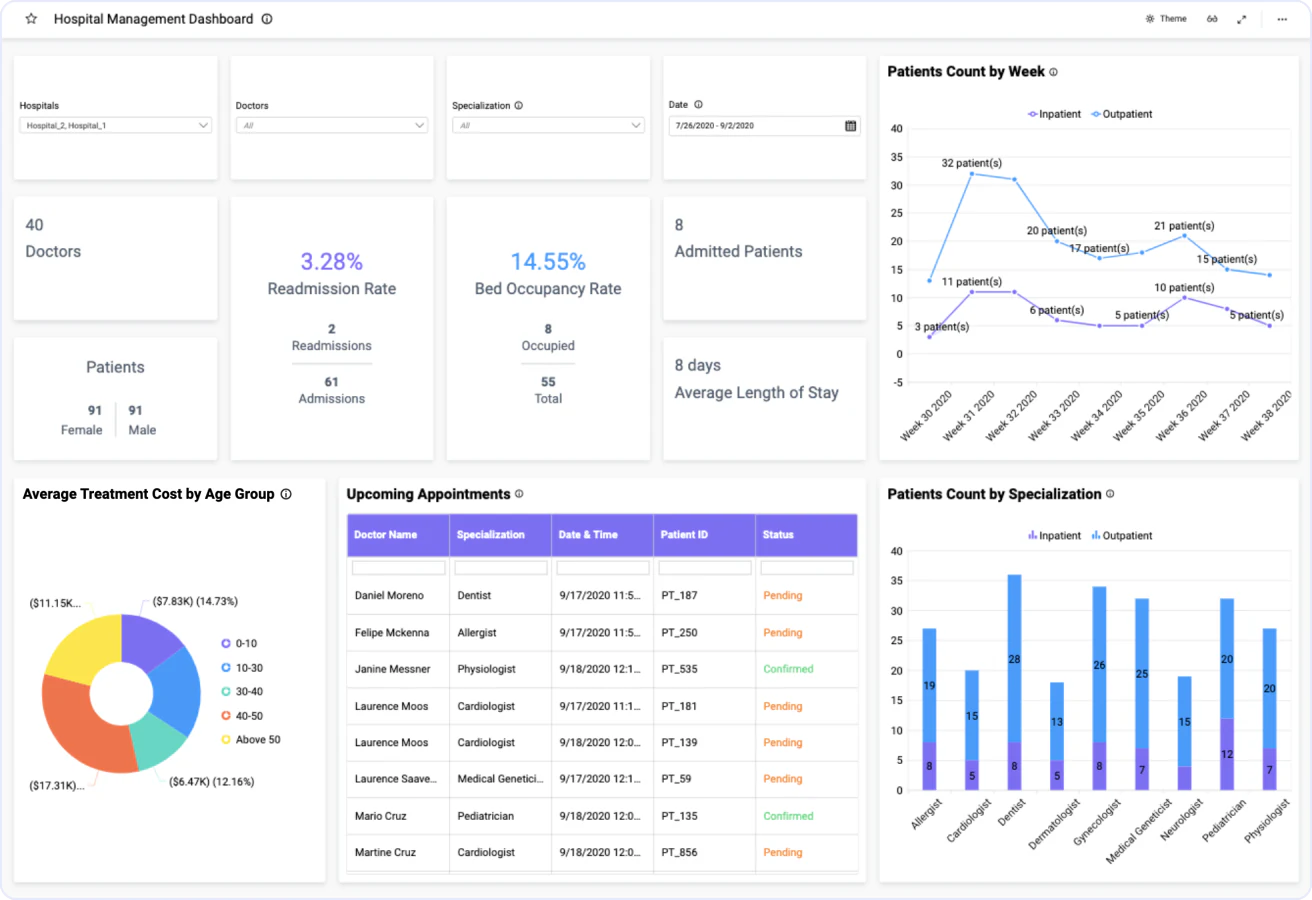Open the Doctors dropdown
Image resolution: width=1312 pixels, height=900 pixels.
coord(331,126)
